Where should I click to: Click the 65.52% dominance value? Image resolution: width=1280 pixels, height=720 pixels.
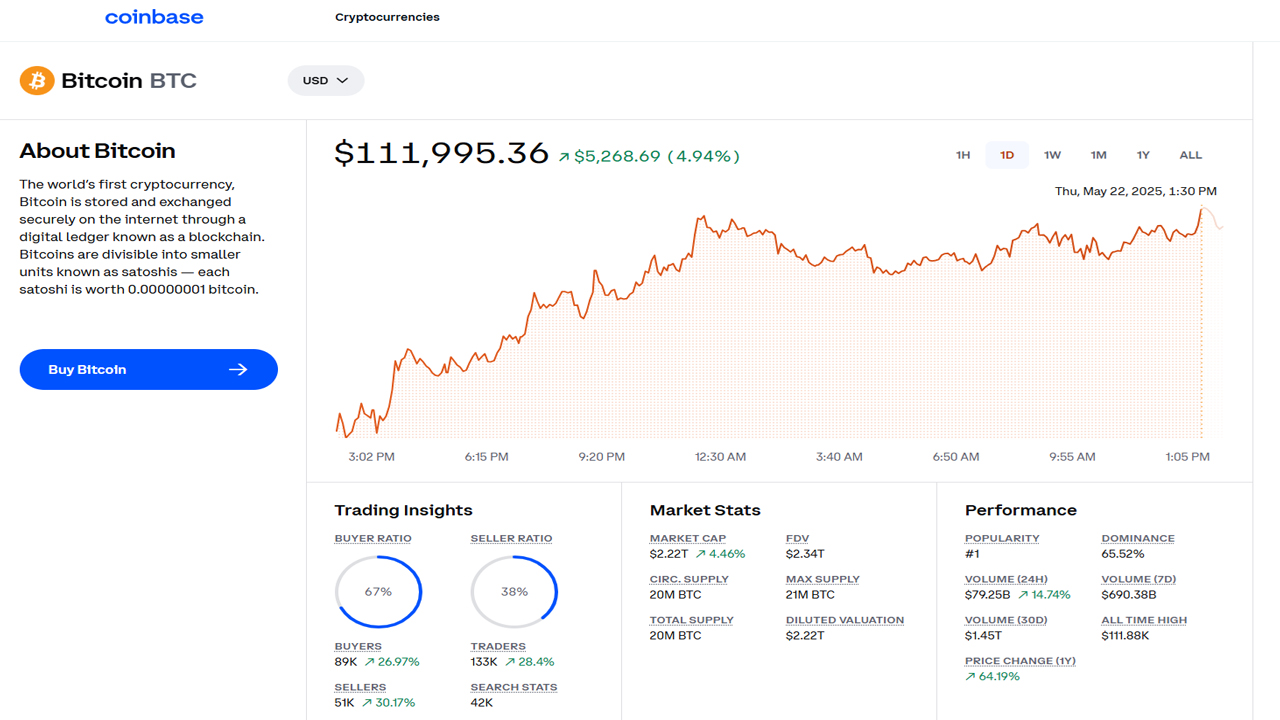1123,554
